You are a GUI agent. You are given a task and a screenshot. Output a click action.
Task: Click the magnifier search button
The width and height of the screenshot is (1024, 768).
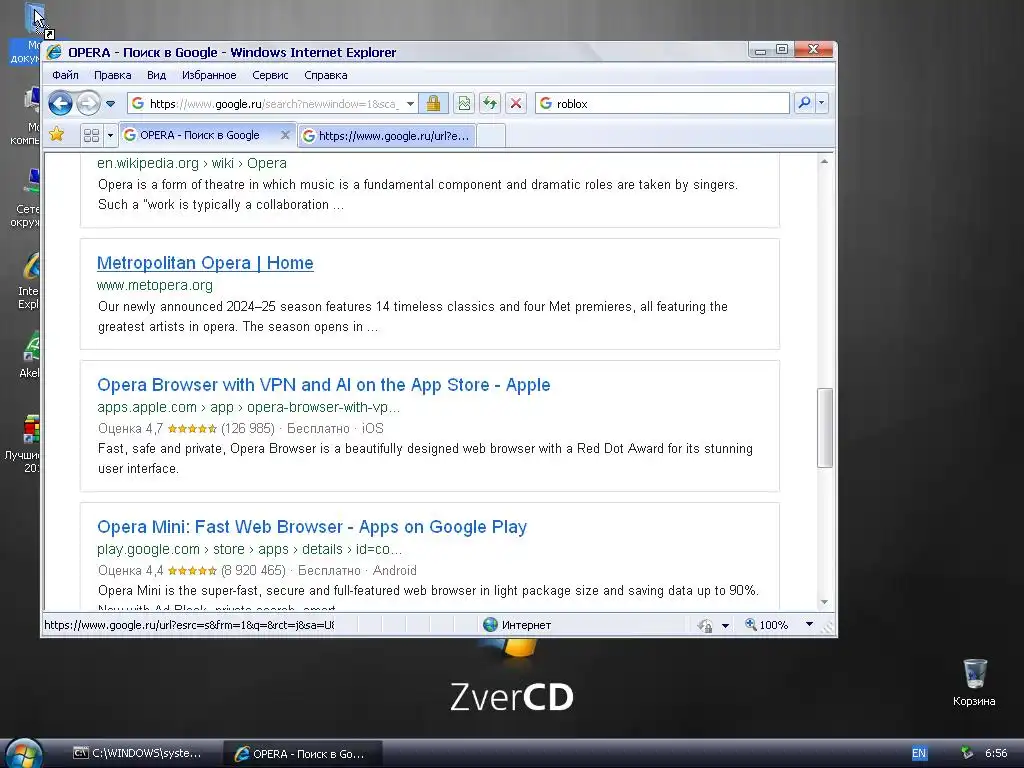[x=805, y=103]
